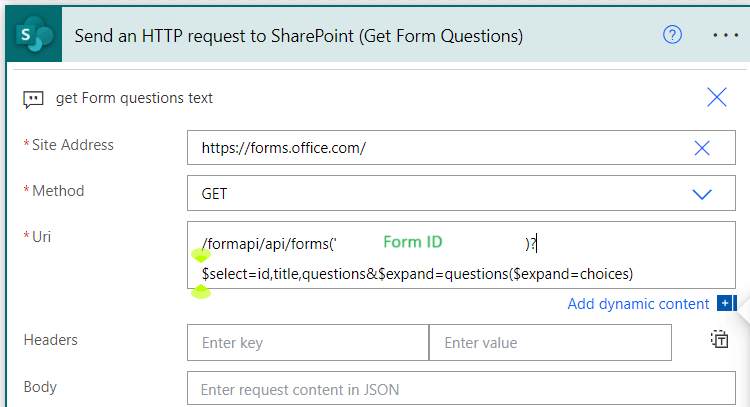Switch Headers to text mode icon
The width and height of the screenshot is (750, 407).
[x=719, y=340]
